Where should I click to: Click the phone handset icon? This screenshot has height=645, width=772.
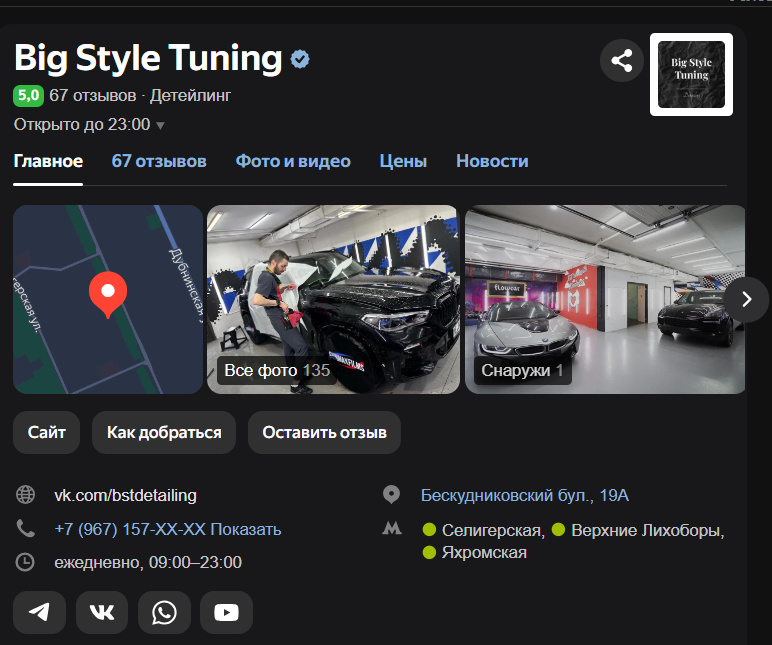(25, 528)
